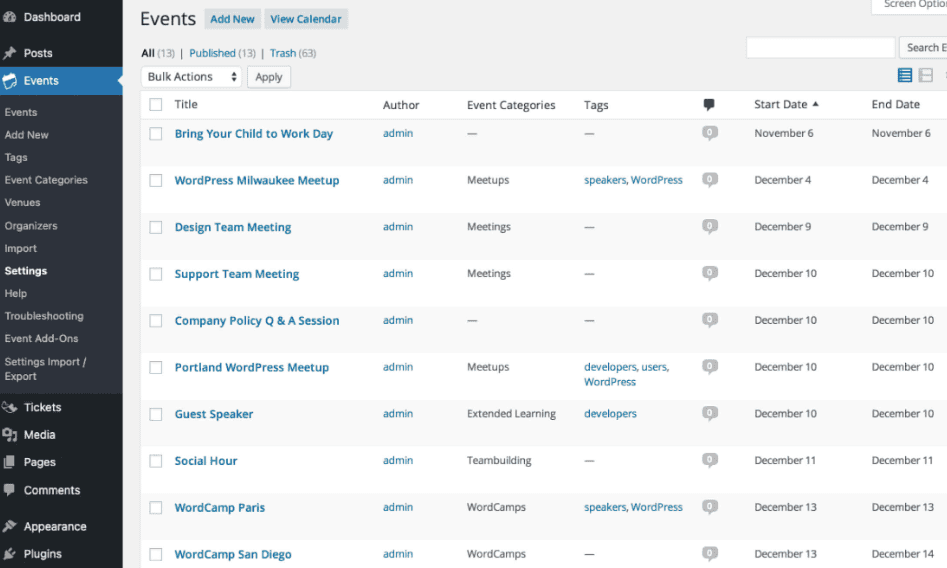Open Troubleshooting submenu item

point(44,316)
